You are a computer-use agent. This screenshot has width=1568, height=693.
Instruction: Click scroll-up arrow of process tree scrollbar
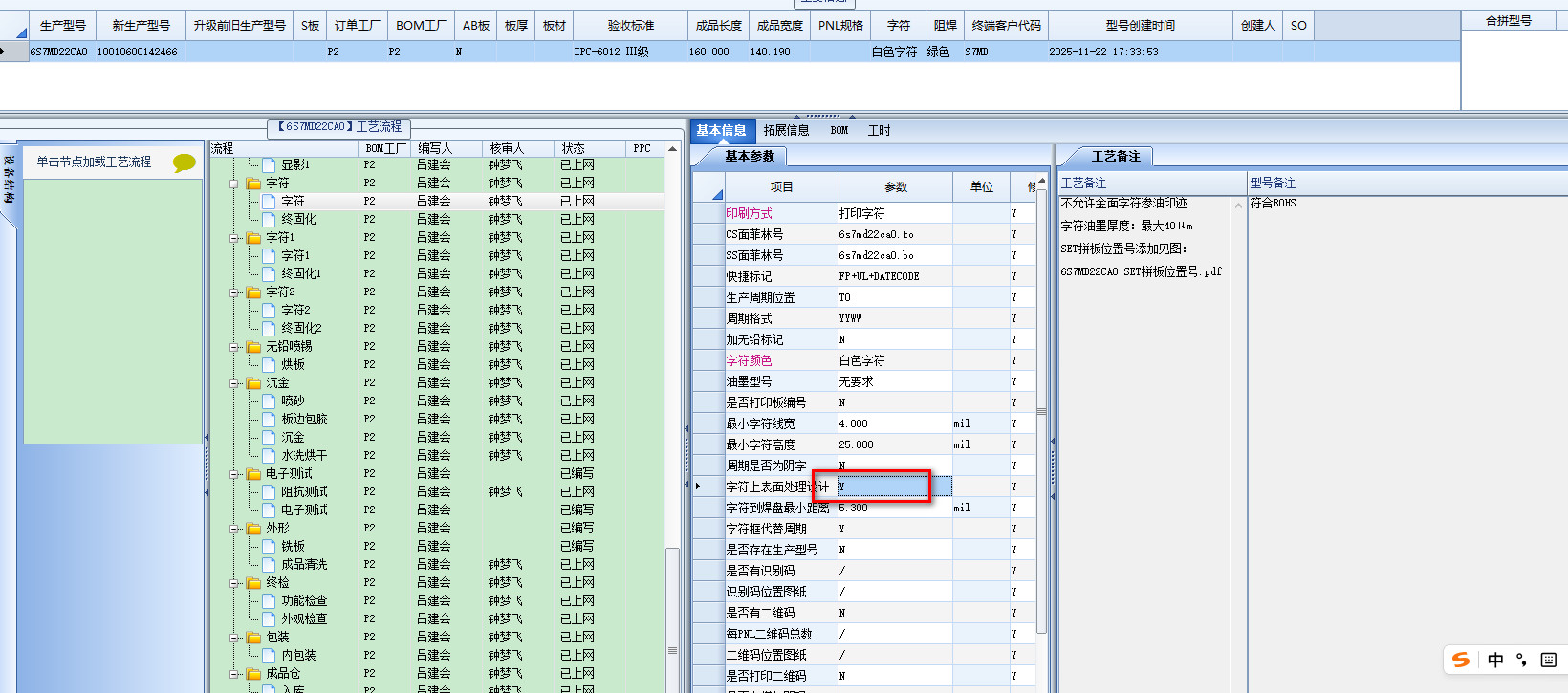[672, 149]
